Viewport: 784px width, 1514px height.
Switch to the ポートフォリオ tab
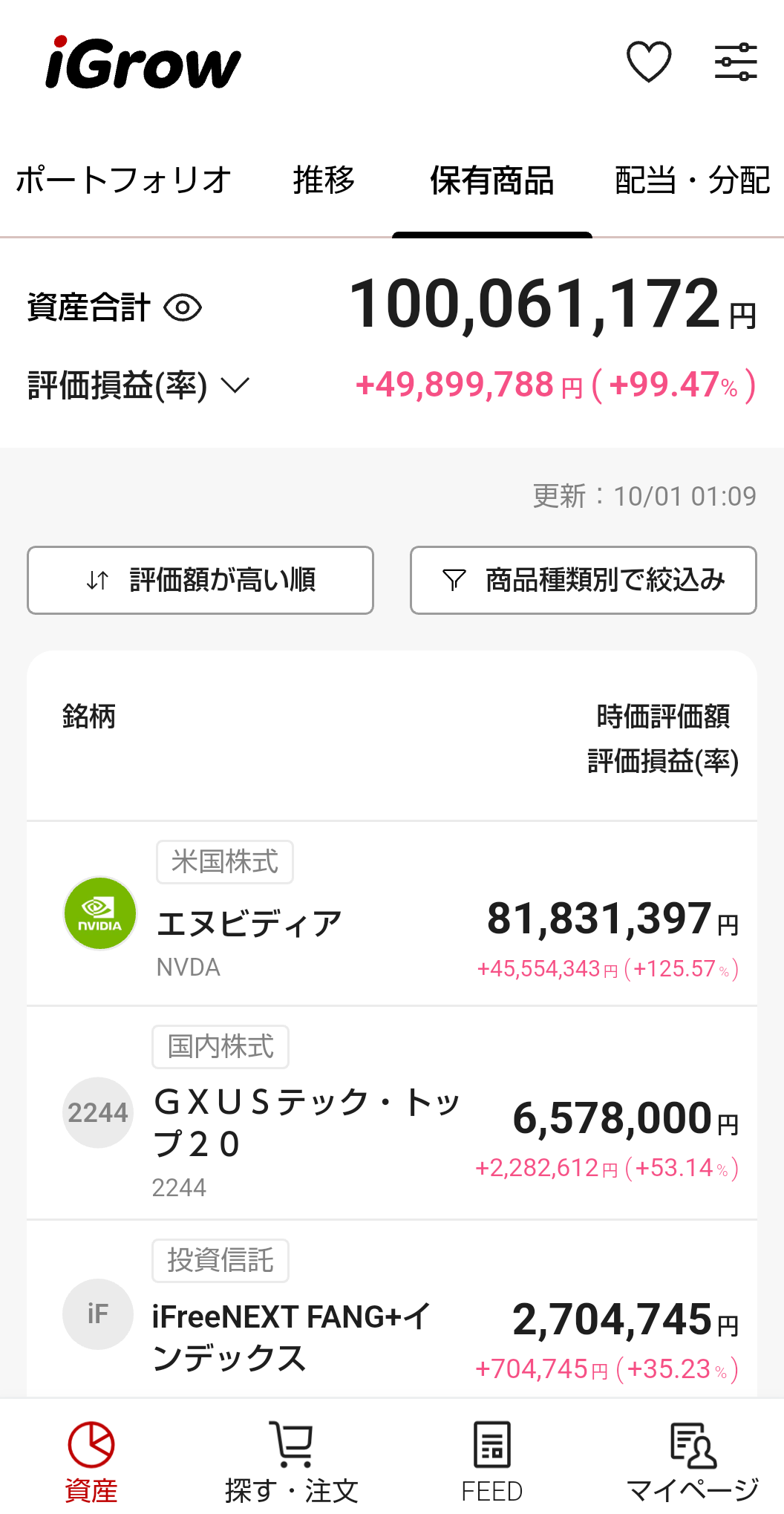click(x=123, y=180)
